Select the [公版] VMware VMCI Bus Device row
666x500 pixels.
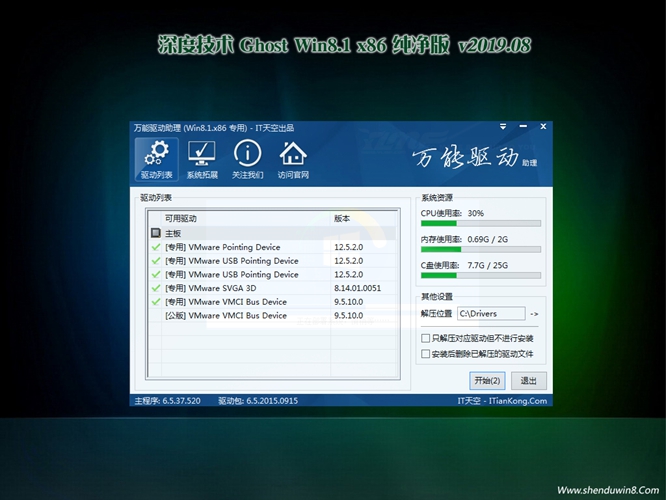click(238, 316)
